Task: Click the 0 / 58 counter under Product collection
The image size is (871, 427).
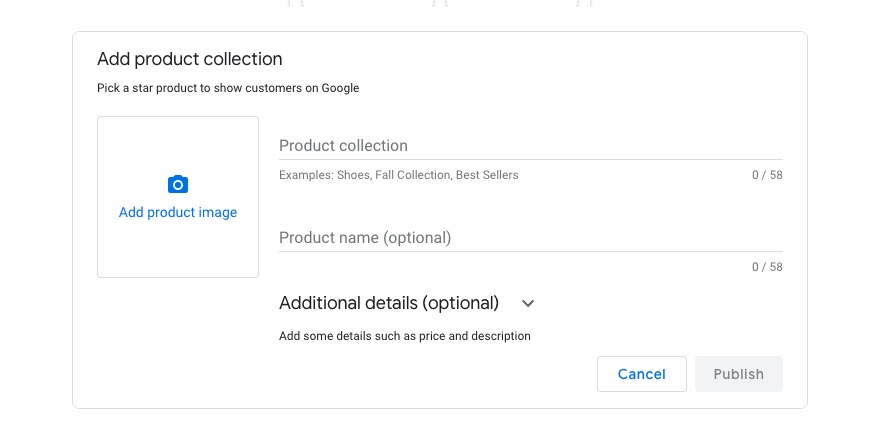Action: (x=767, y=175)
